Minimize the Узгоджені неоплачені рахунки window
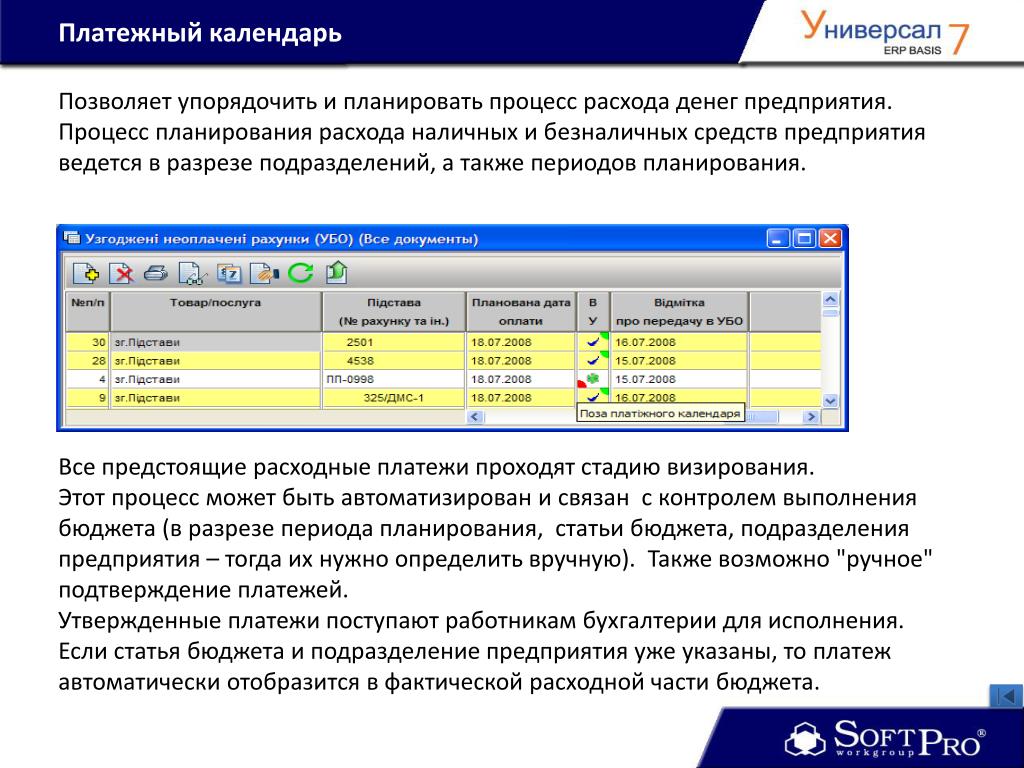Screen dimensions: 1024x768 click(778, 238)
